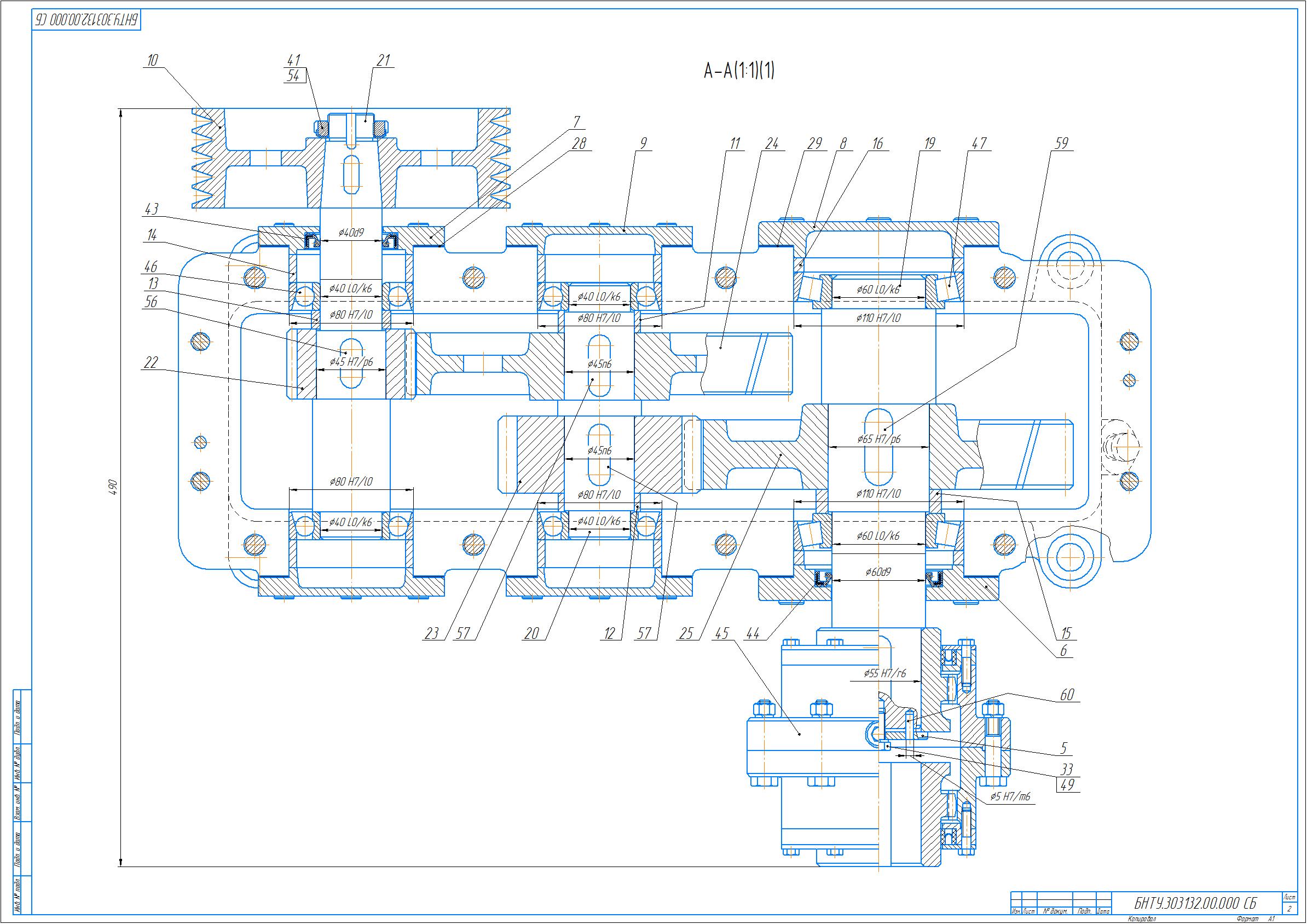Select the rotated drawing number in the top-left corner
The image size is (1307, 924).
point(86,20)
